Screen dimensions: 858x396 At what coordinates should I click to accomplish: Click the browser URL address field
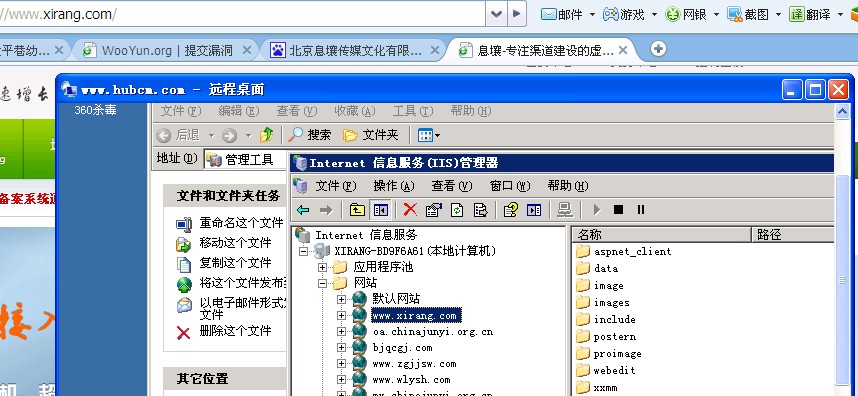coord(241,14)
